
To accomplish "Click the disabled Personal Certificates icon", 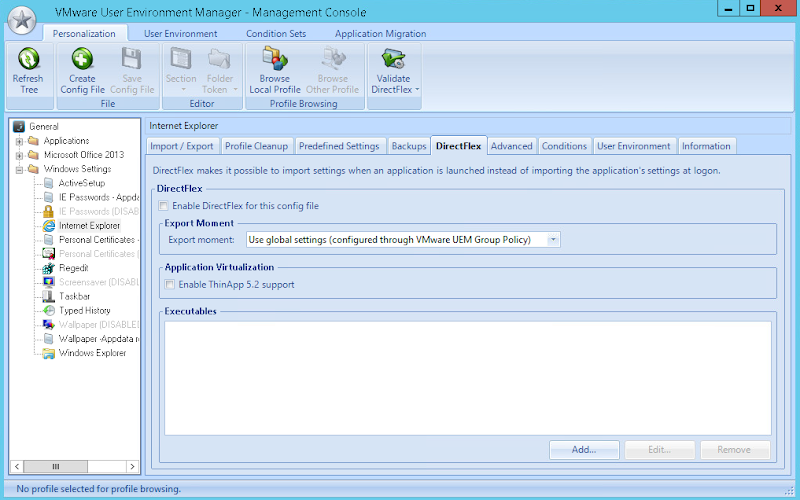I will click(x=48, y=254).
